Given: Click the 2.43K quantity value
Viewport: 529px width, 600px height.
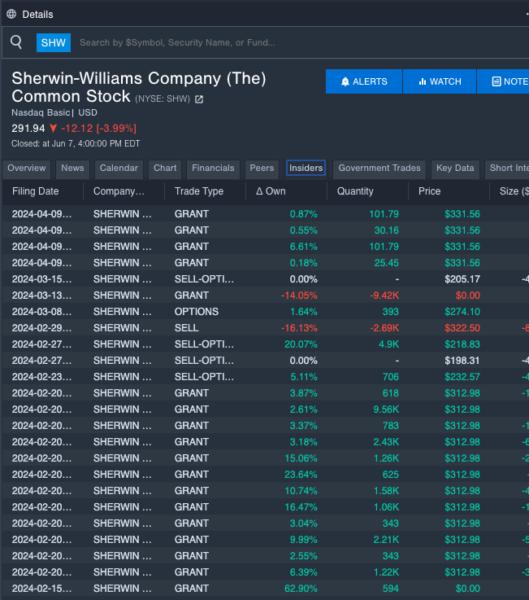Looking at the screenshot, I should click(386, 442).
